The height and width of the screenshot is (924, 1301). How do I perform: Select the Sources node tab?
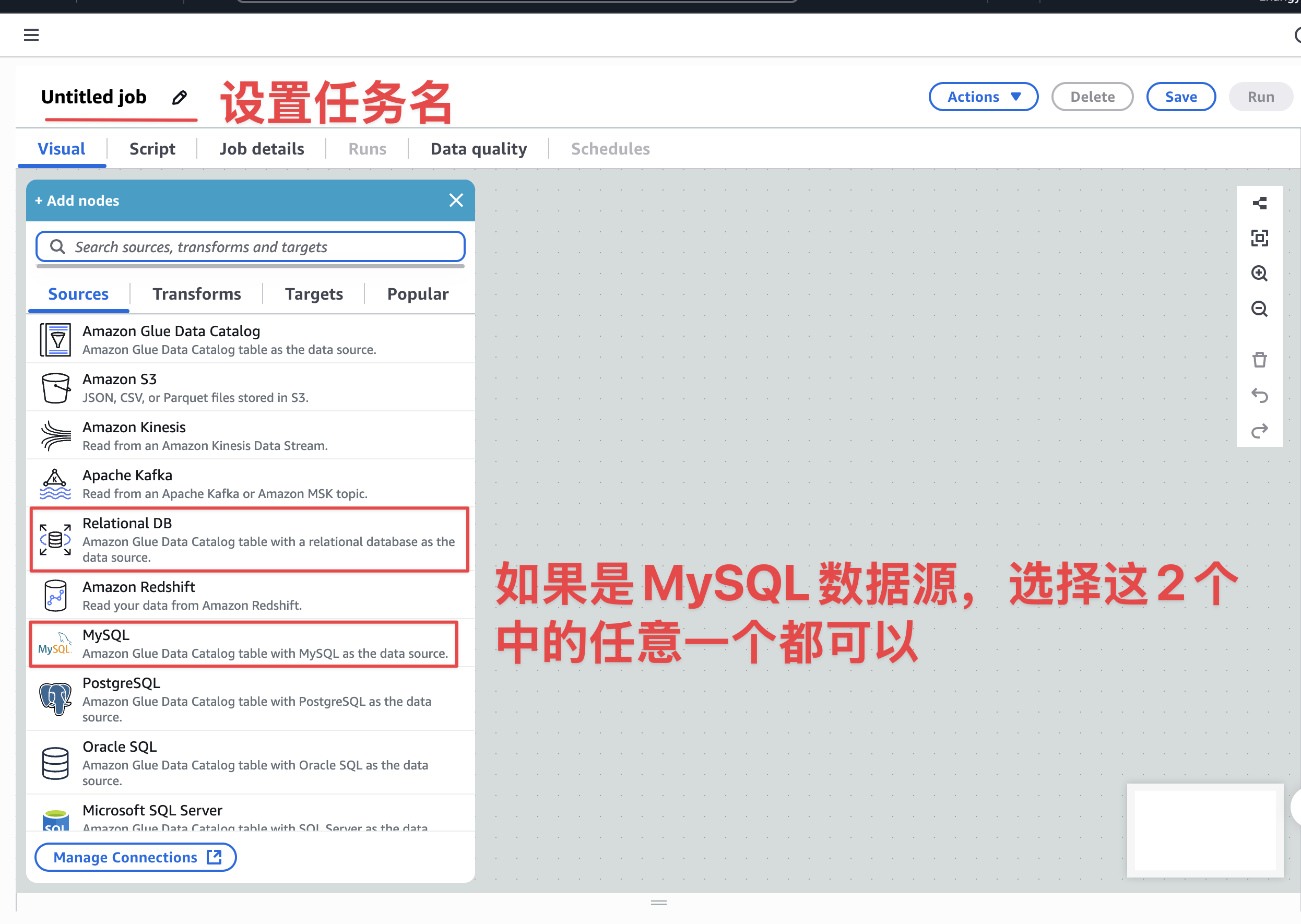pos(78,294)
